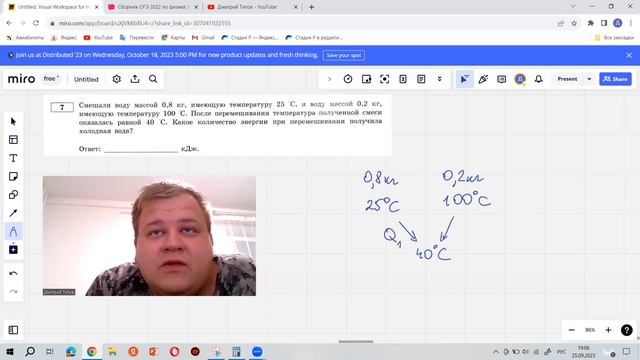
Task: Click the 95% zoom level
Action: 590,330
